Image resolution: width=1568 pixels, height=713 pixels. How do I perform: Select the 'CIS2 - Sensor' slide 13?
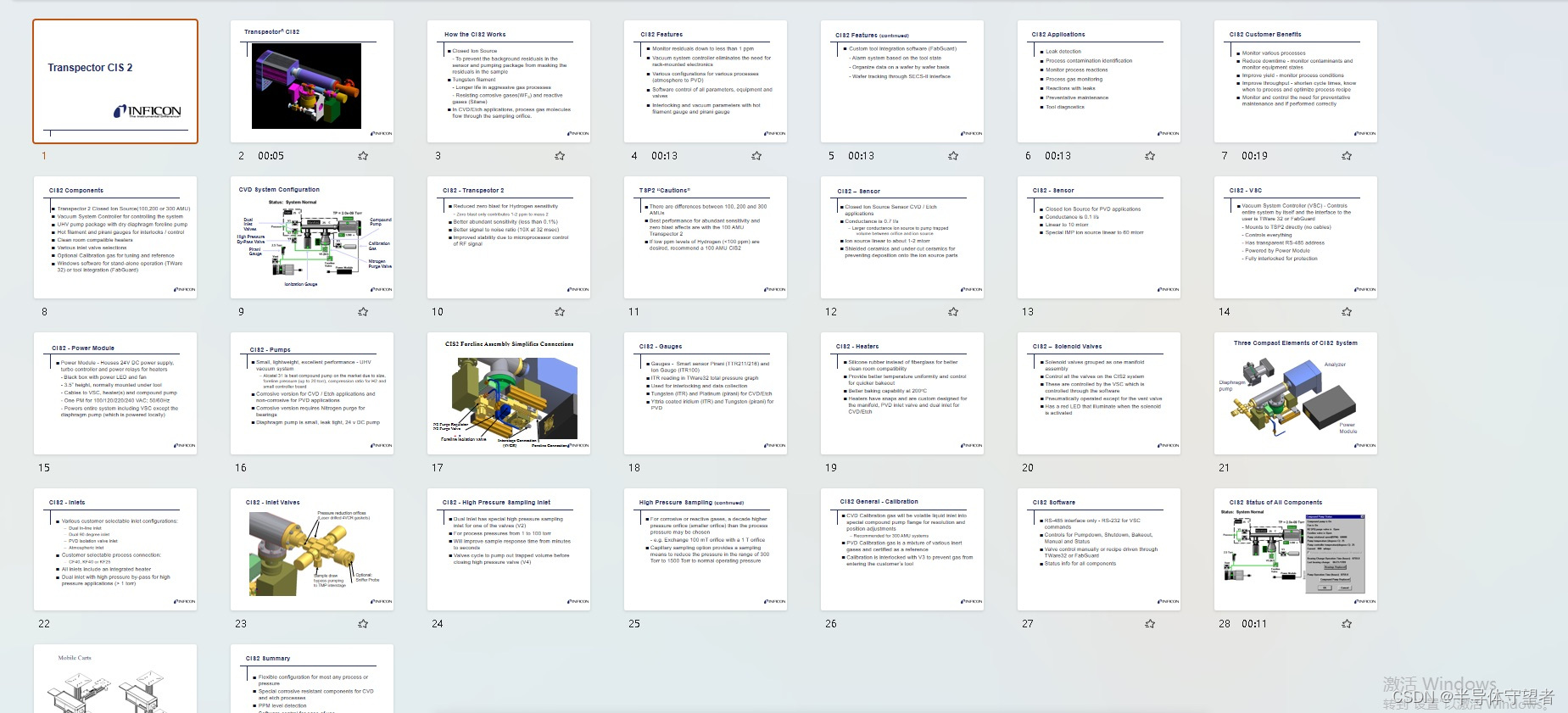tap(1099, 237)
